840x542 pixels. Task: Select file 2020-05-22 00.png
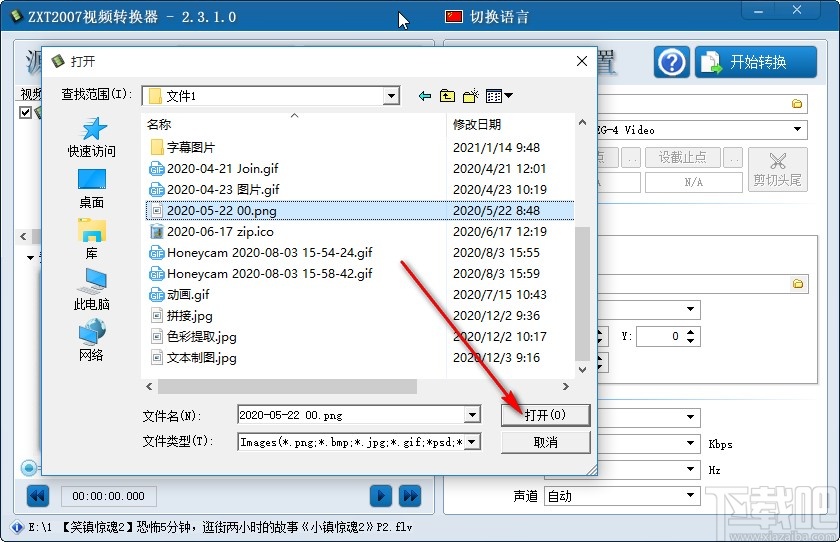point(359,210)
